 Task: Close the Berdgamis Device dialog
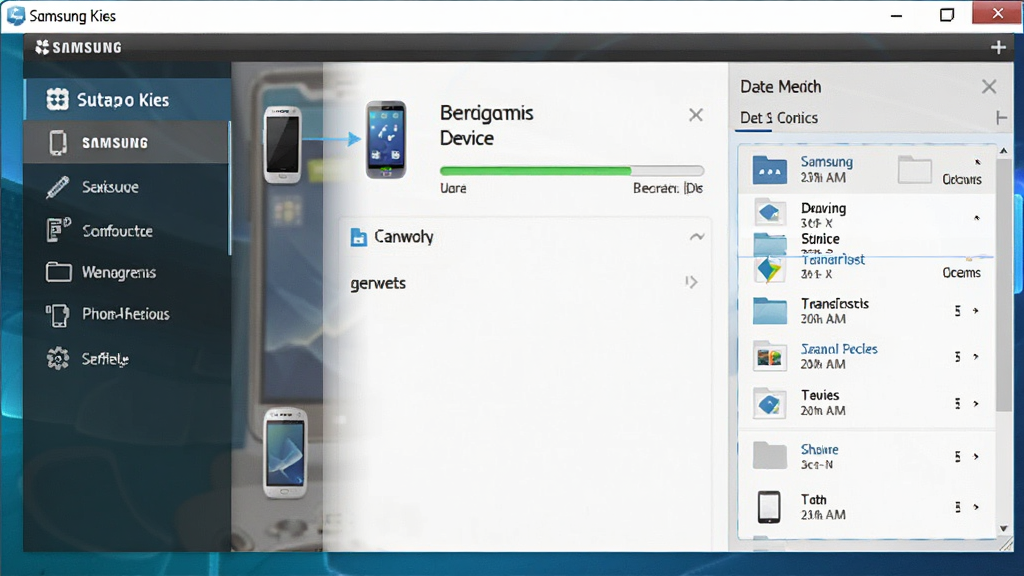point(696,115)
